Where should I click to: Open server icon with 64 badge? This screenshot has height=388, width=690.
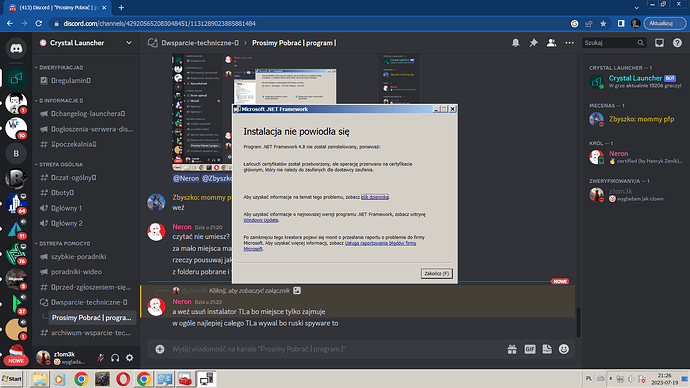pos(16,204)
